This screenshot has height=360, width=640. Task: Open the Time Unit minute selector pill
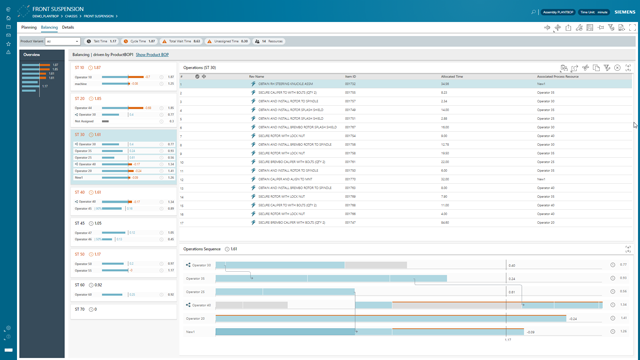(x=594, y=12)
